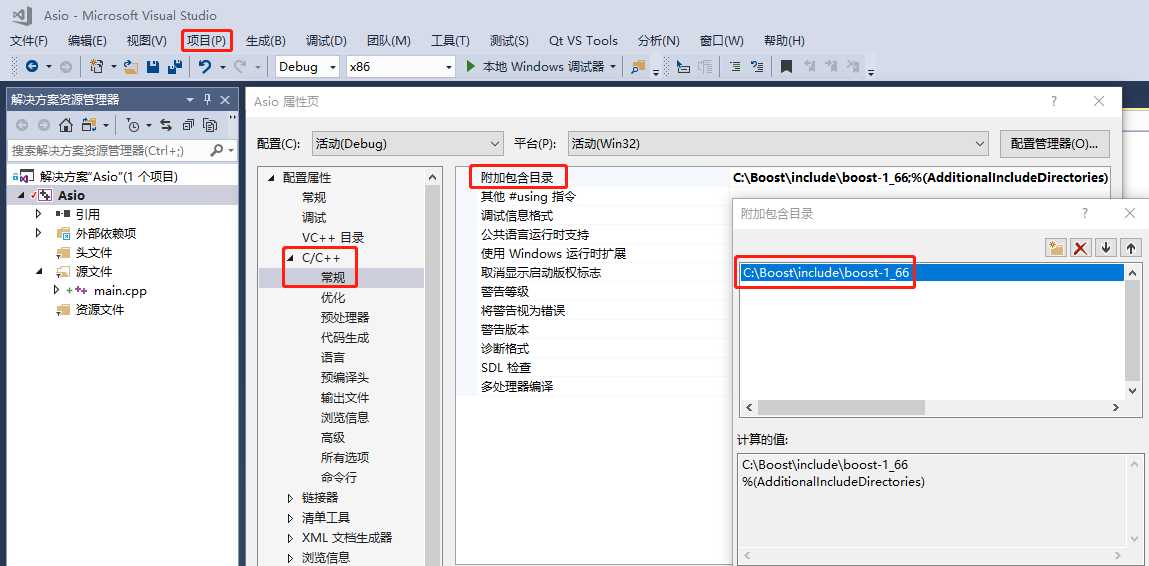1149x566 pixels.
Task: Select the 预处理器 property page
Action: coord(344,317)
